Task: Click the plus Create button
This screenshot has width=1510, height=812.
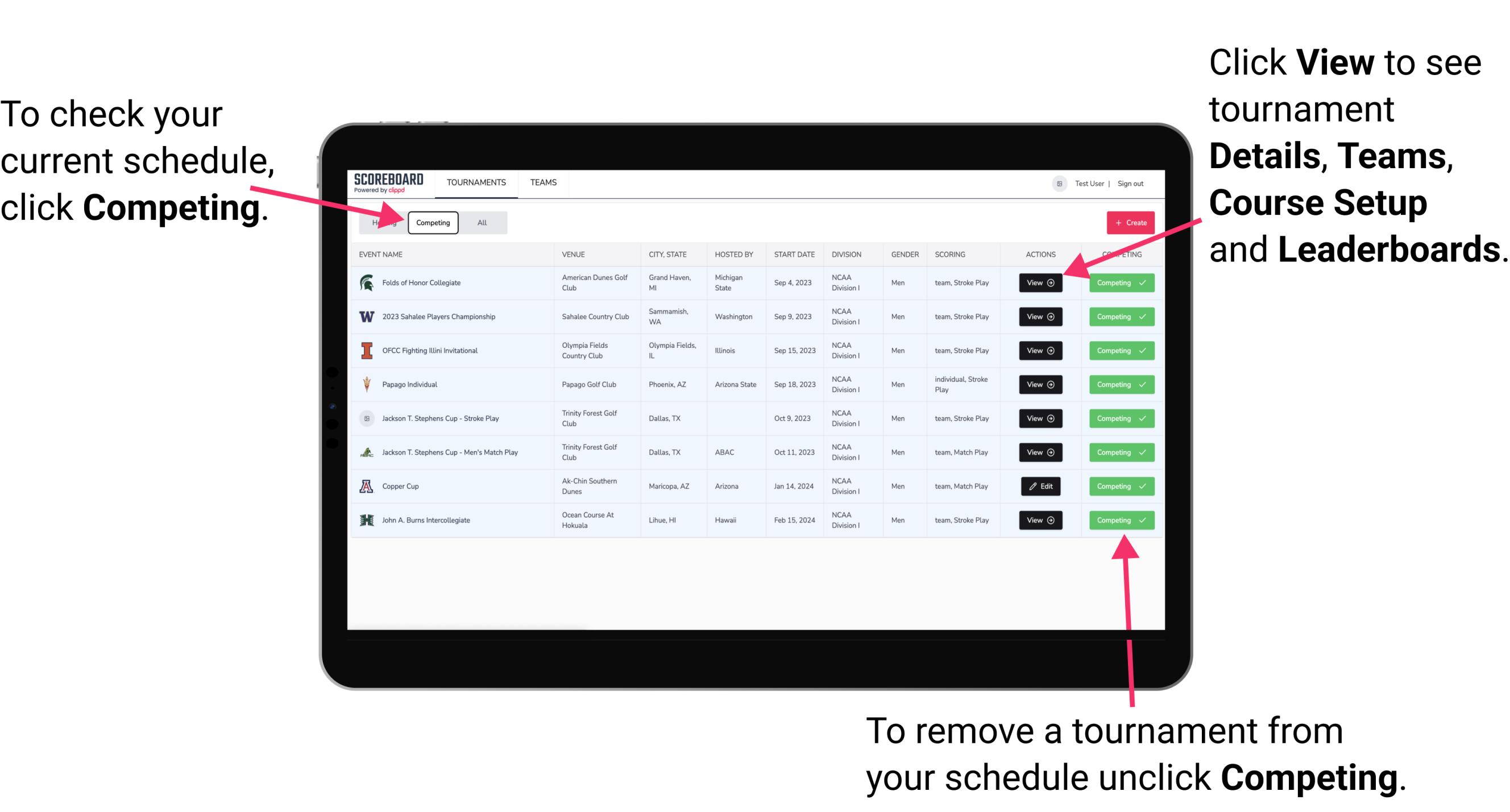Action: (1128, 222)
